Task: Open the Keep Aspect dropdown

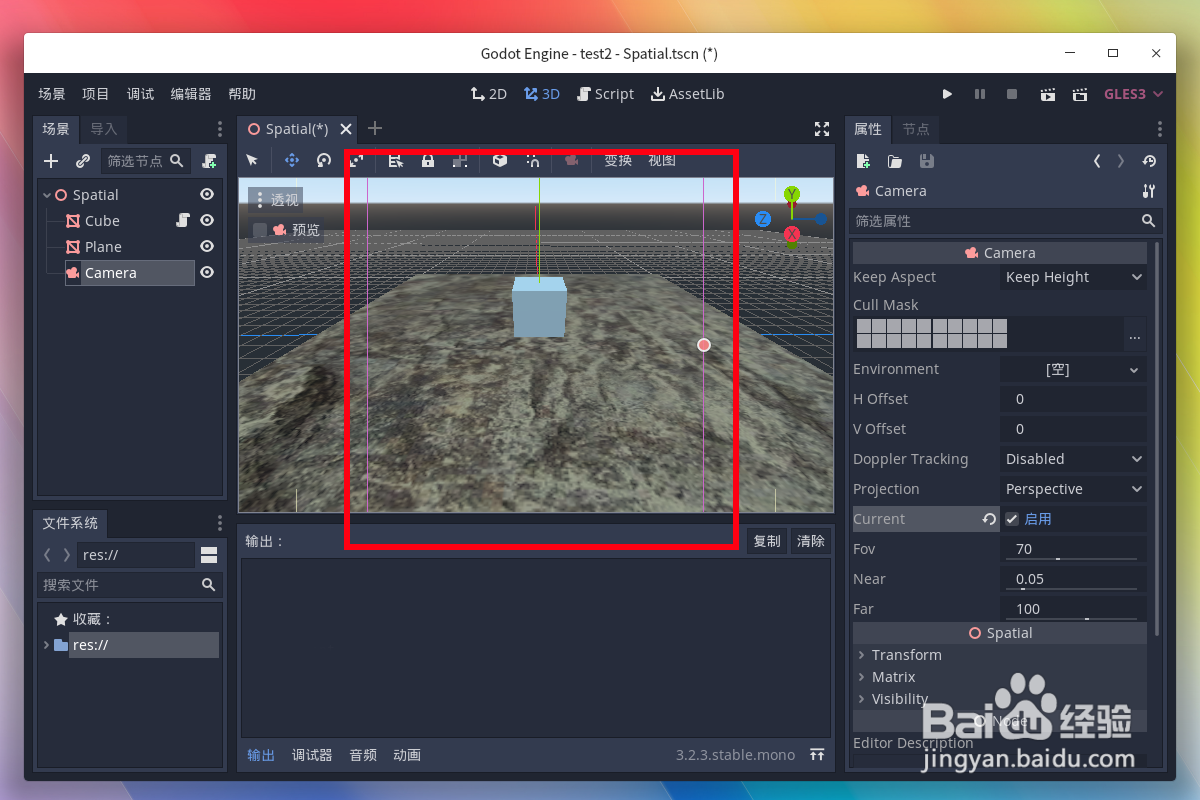Action: (x=1073, y=277)
